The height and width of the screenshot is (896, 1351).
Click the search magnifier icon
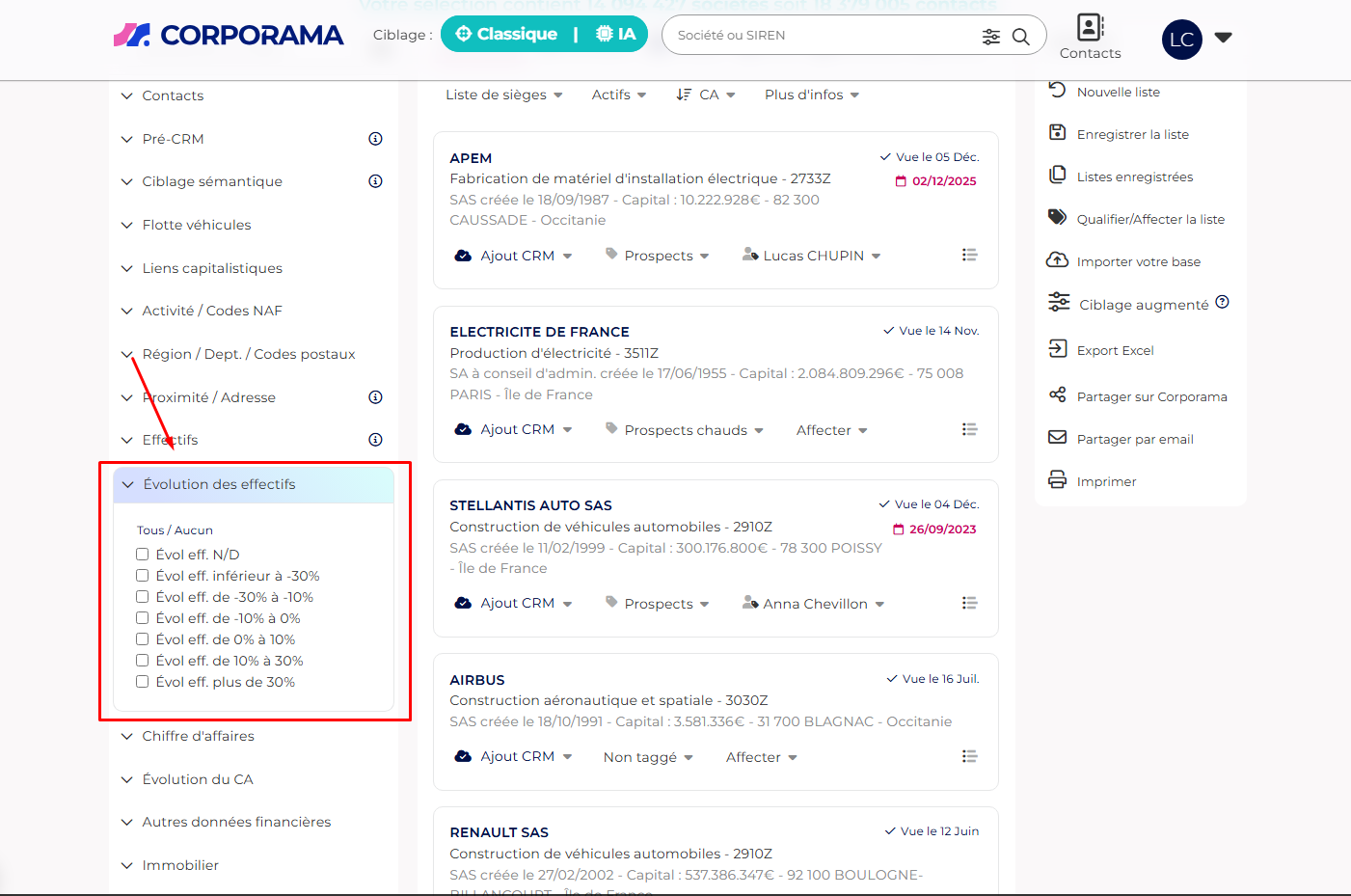pos(1020,37)
